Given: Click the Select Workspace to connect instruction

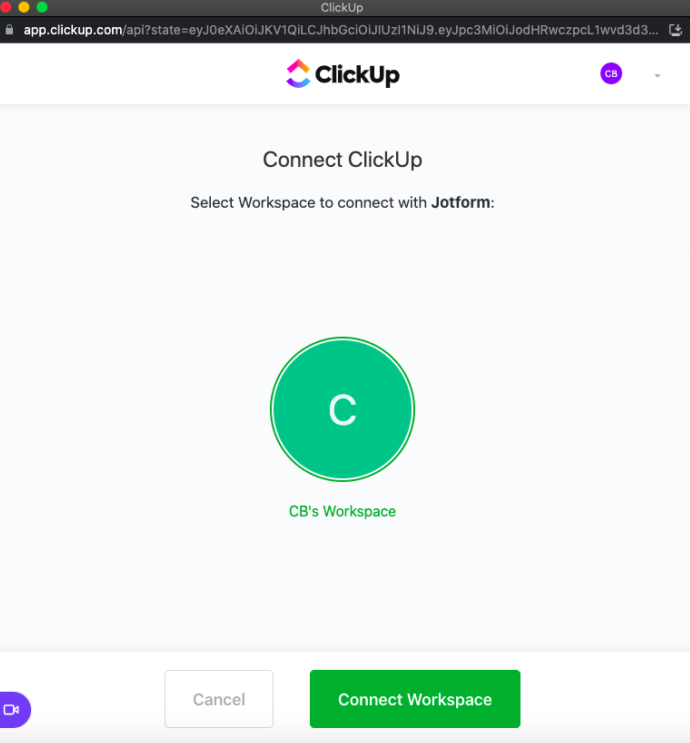Looking at the screenshot, I should [x=342, y=203].
